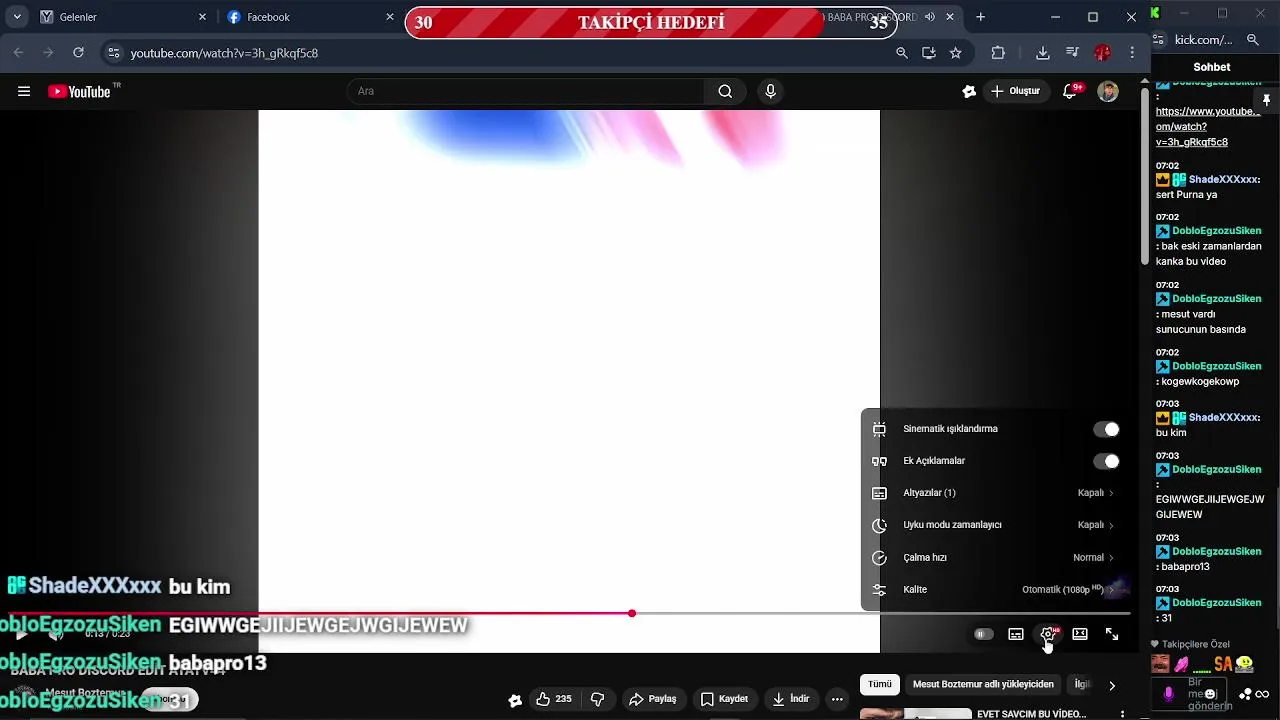Click the zoom magnifier in address bar
The width and height of the screenshot is (1280, 720).
[902, 53]
